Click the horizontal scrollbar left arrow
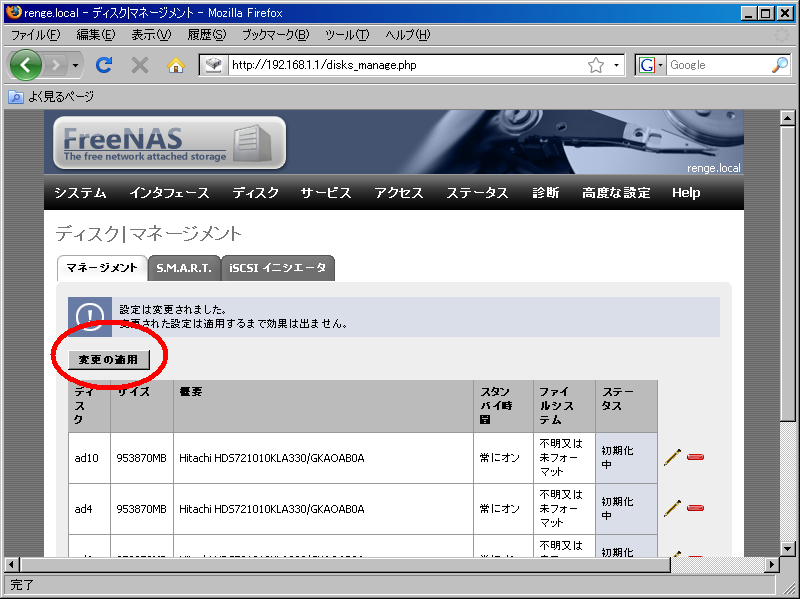 click(x=11, y=565)
